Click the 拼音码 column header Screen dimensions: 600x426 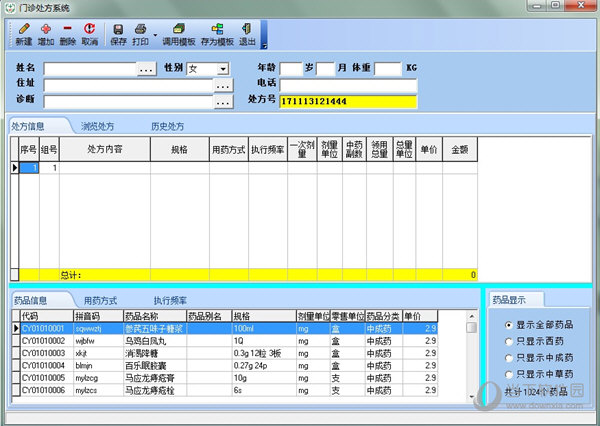(x=98, y=316)
